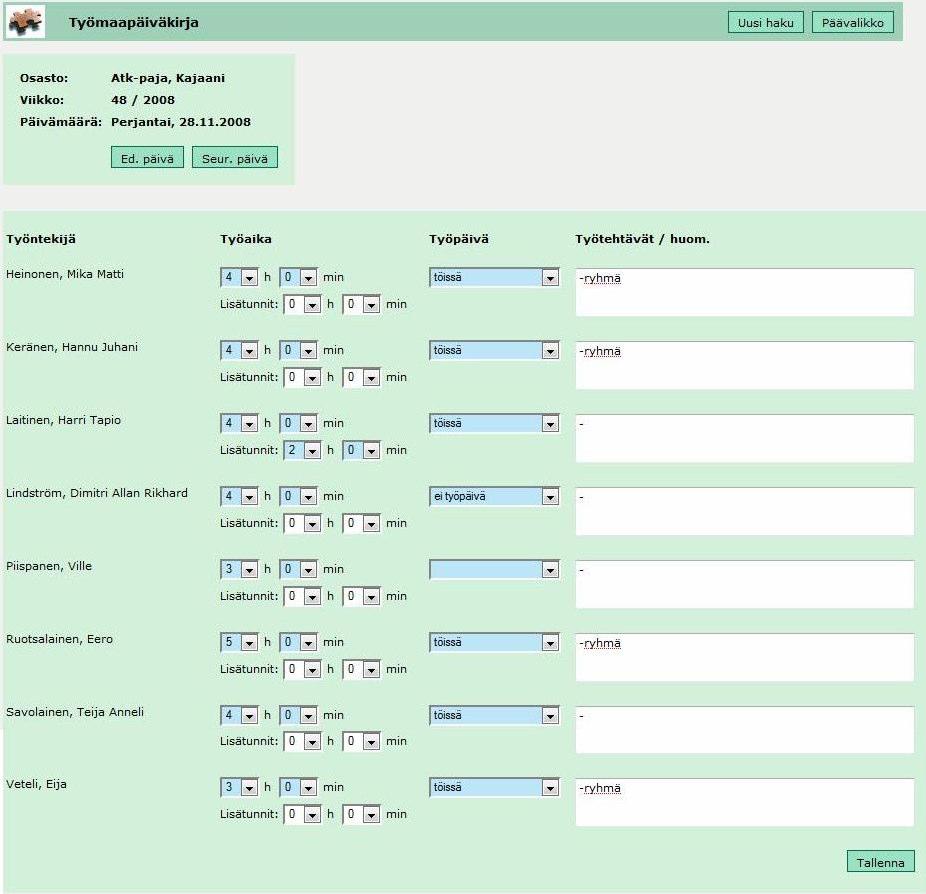Open work minutes dropdown for Savolainen
The width and height of the screenshot is (926, 894).
pyautogui.click(x=298, y=715)
